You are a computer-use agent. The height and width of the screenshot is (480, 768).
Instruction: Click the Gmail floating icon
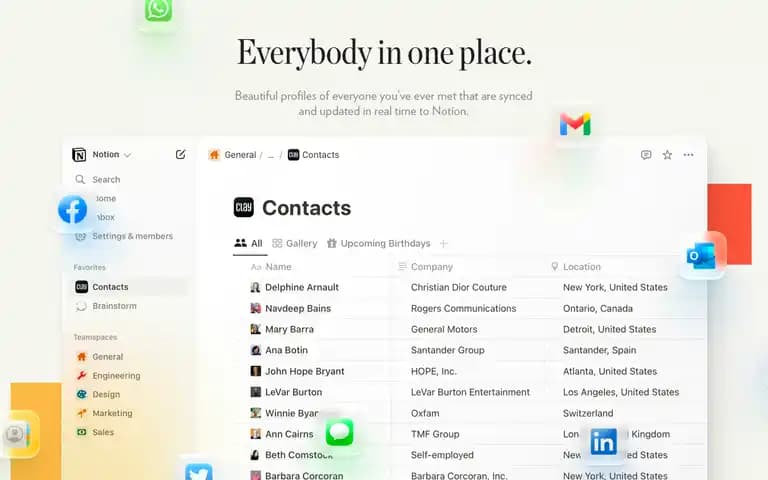[x=575, y=124]
